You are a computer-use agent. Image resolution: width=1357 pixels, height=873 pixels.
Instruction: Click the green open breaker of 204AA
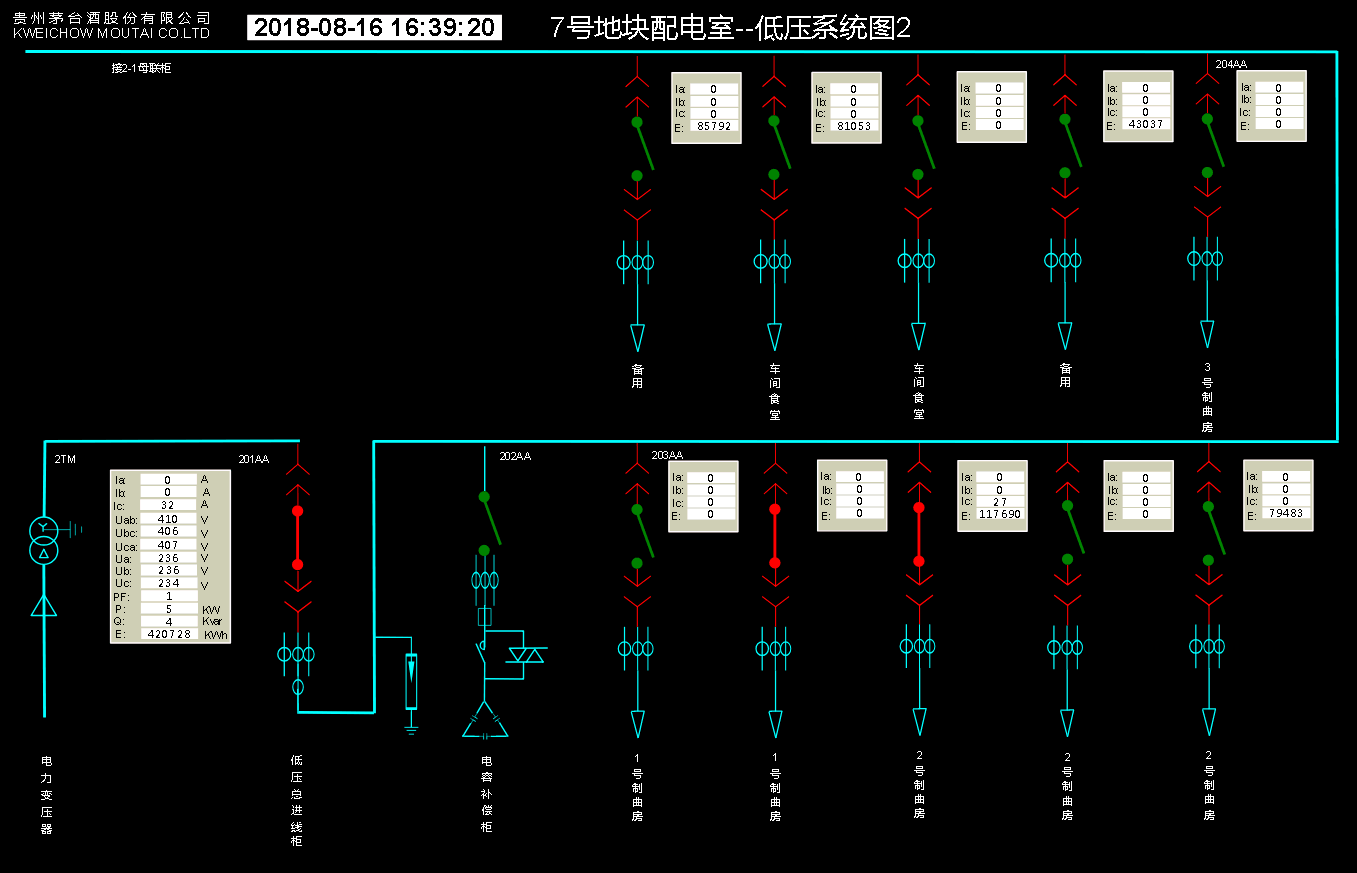pos(1212,146)
